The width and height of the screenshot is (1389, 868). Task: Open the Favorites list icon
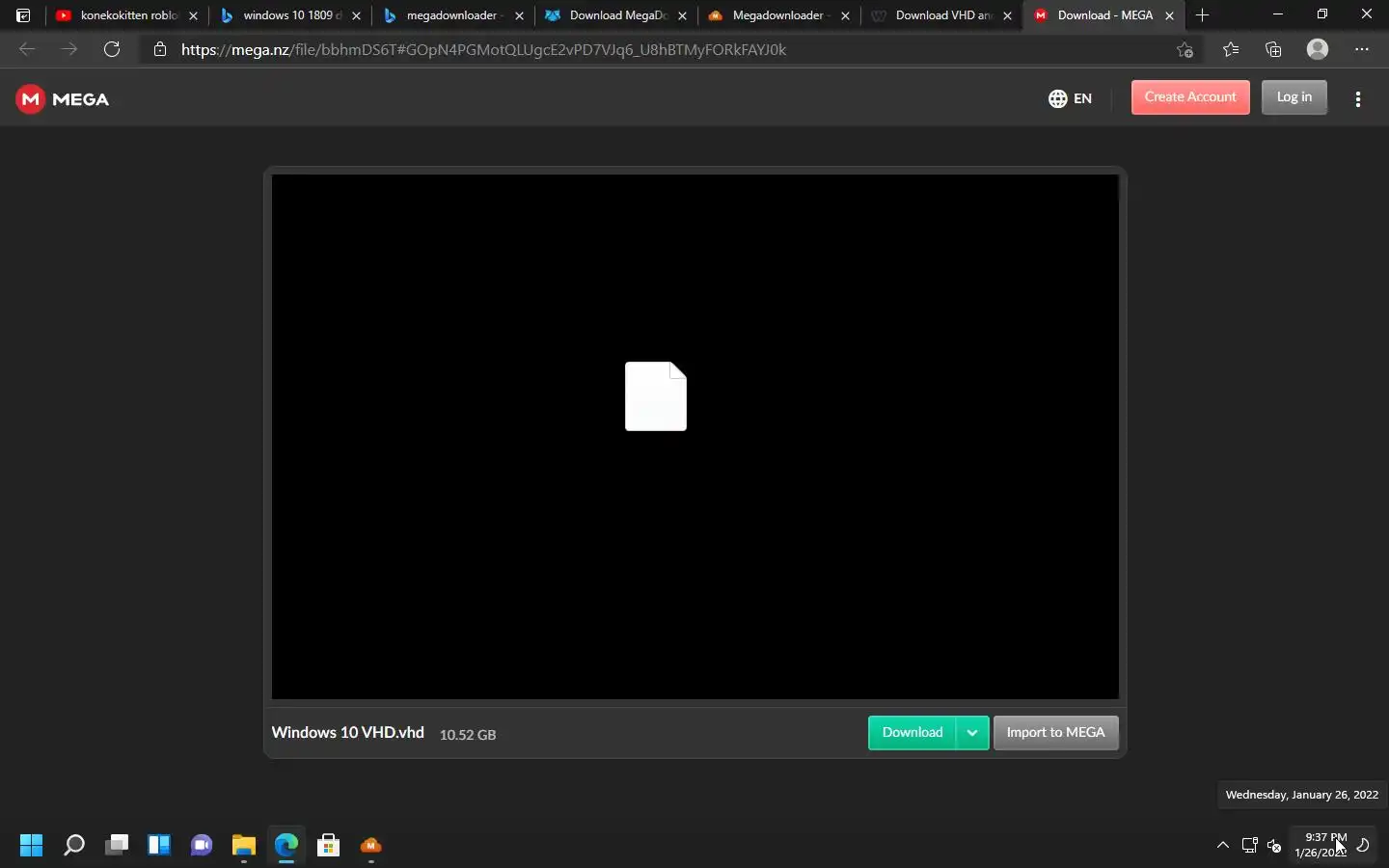pyautogui.click(x=1231, y=49)
